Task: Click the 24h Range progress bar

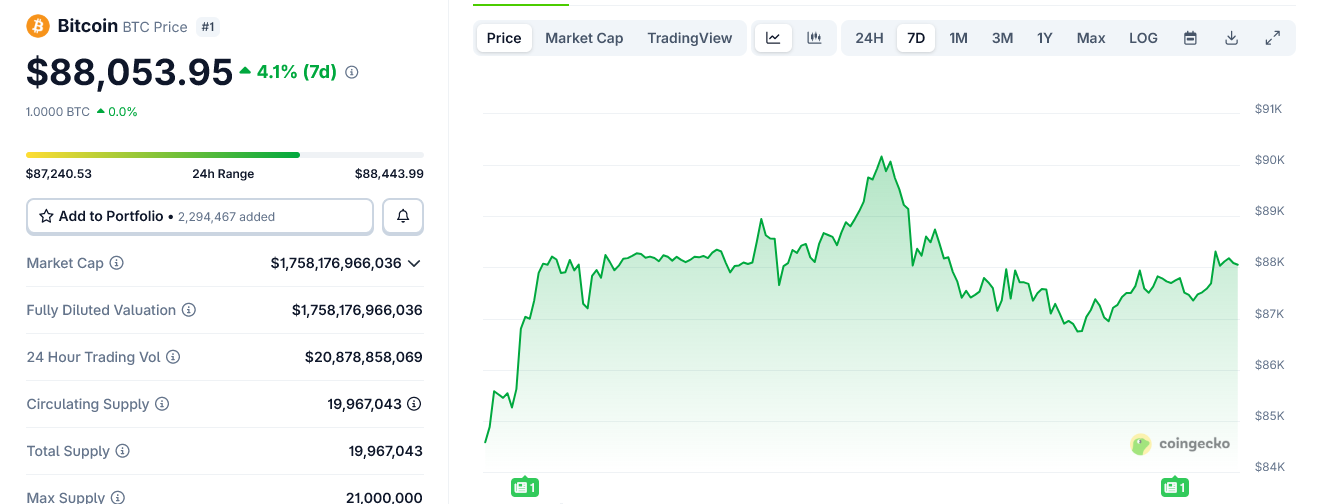Action: [x=225, y=155]
